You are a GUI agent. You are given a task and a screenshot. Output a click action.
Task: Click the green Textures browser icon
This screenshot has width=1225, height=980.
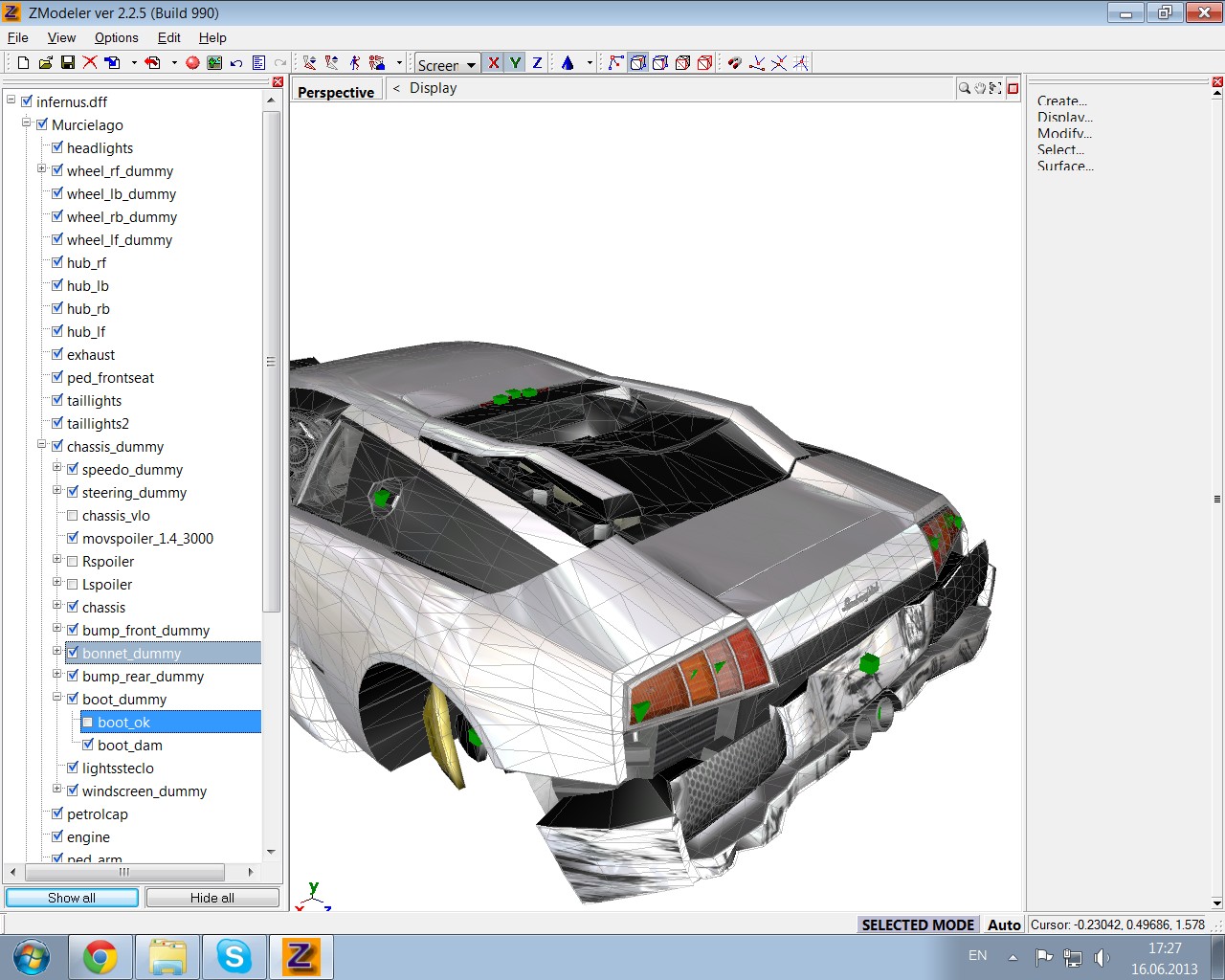click(214, 62)
